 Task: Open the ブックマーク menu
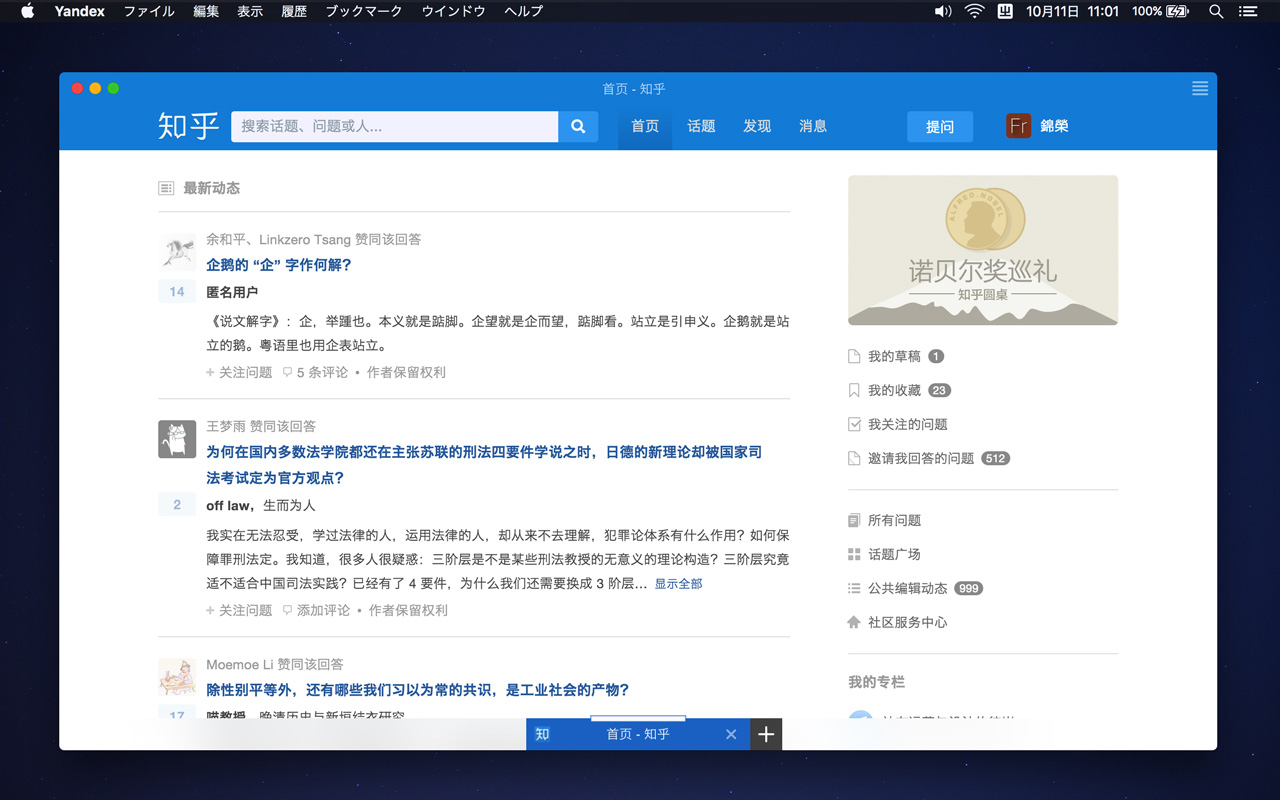(363, 11)
